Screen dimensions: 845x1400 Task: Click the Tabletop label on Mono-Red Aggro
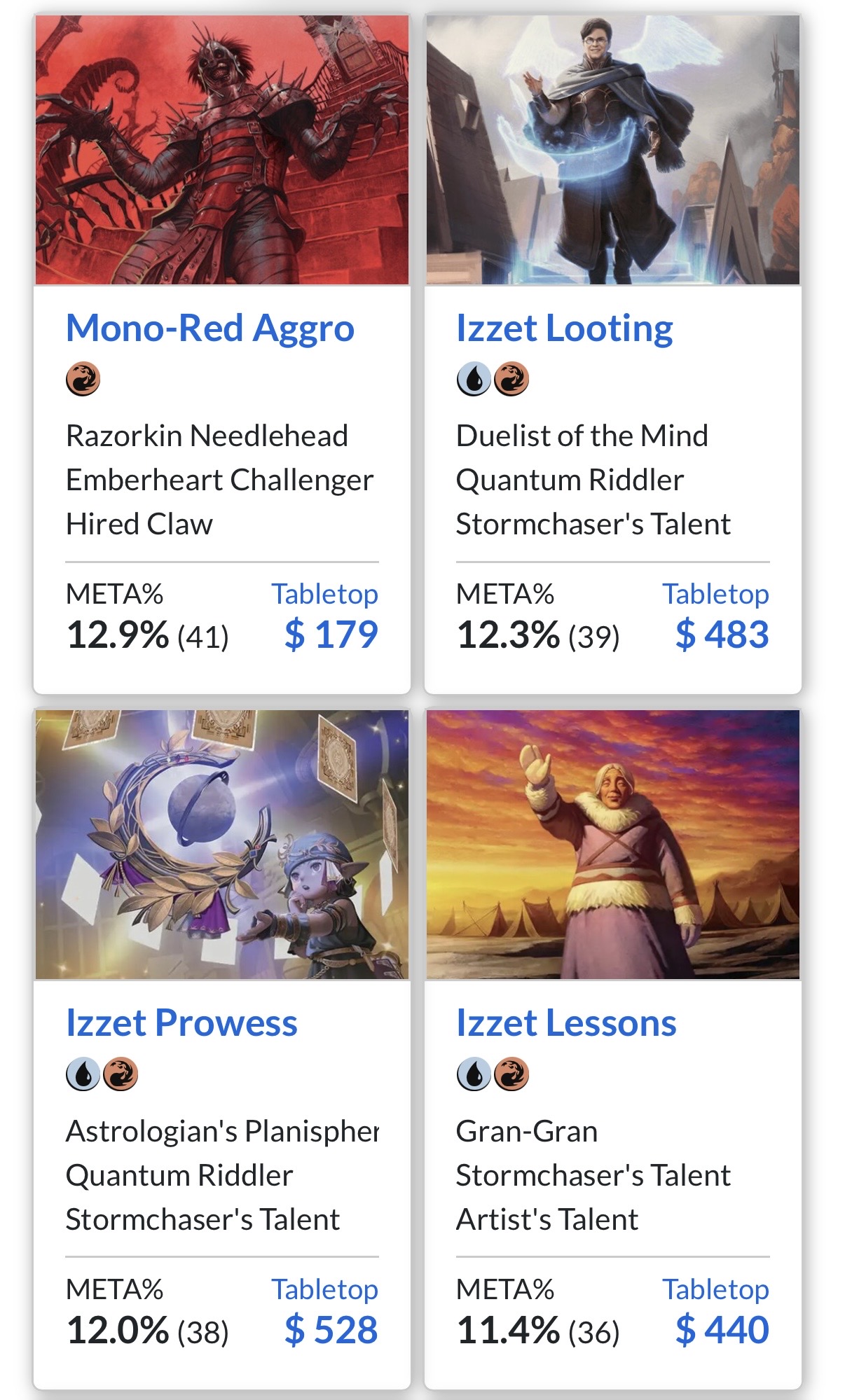click(x=325, y=594)
